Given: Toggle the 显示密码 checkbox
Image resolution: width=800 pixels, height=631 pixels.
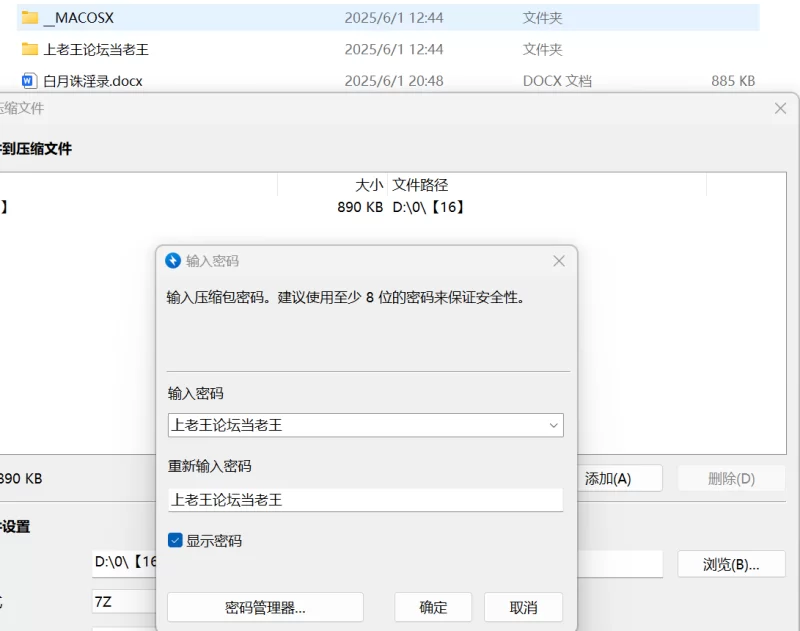Looking at the screenshot, I should click(175, 541).
